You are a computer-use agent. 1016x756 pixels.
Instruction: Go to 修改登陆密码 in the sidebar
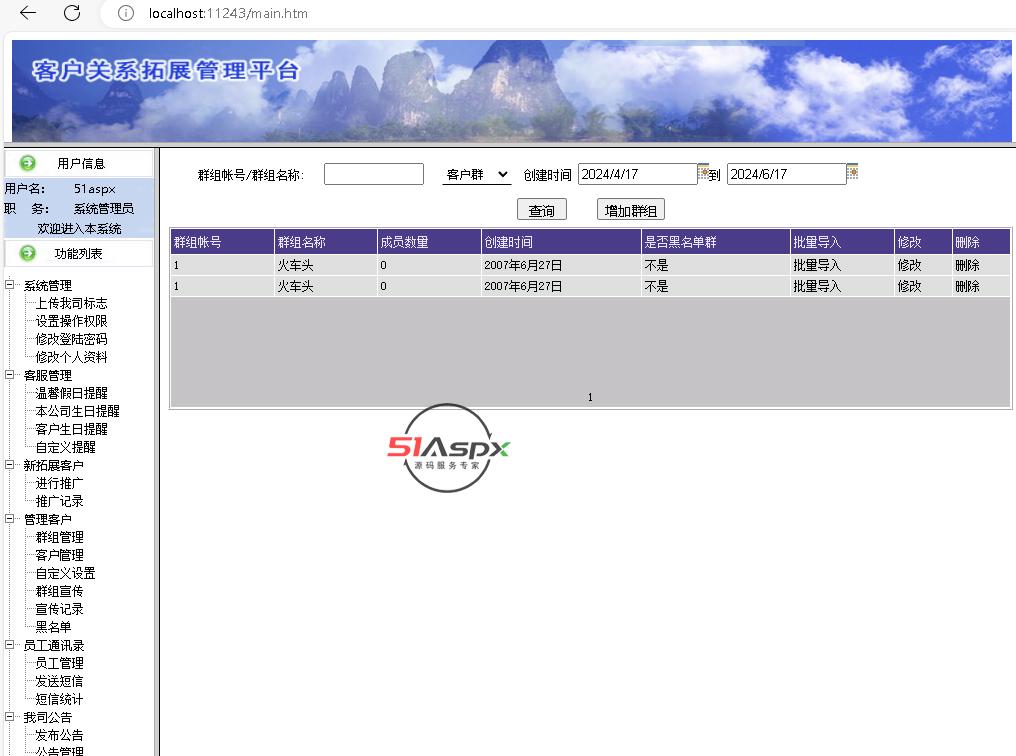tap(72, 339)
